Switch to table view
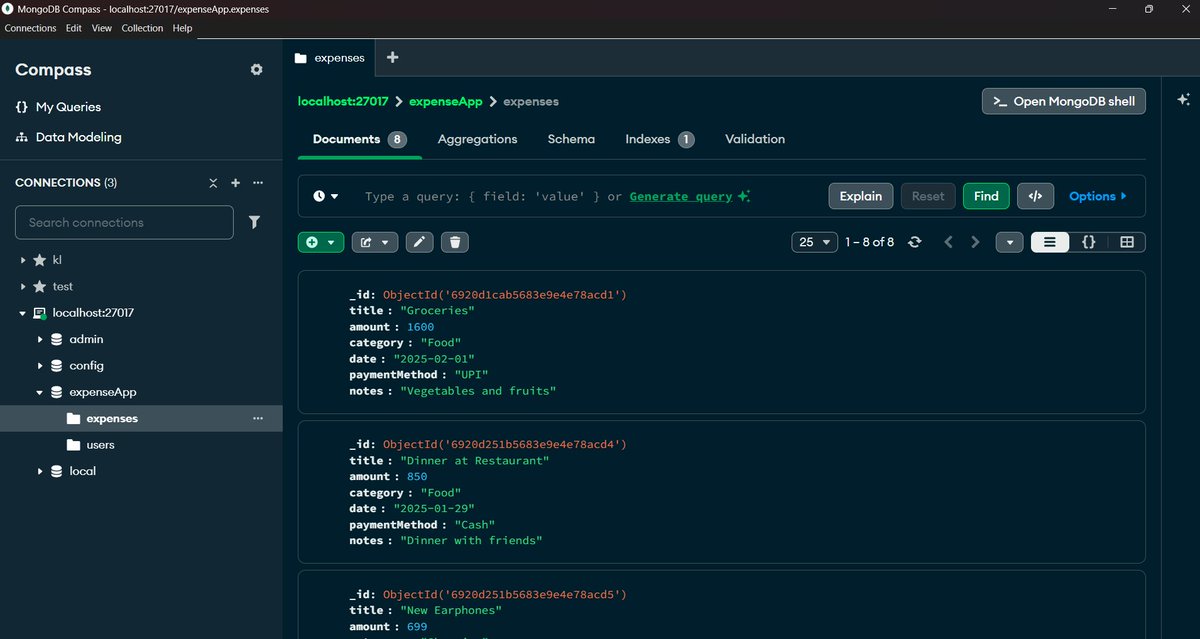The width and height of the screenshot is (1200, 639). 1126,242
